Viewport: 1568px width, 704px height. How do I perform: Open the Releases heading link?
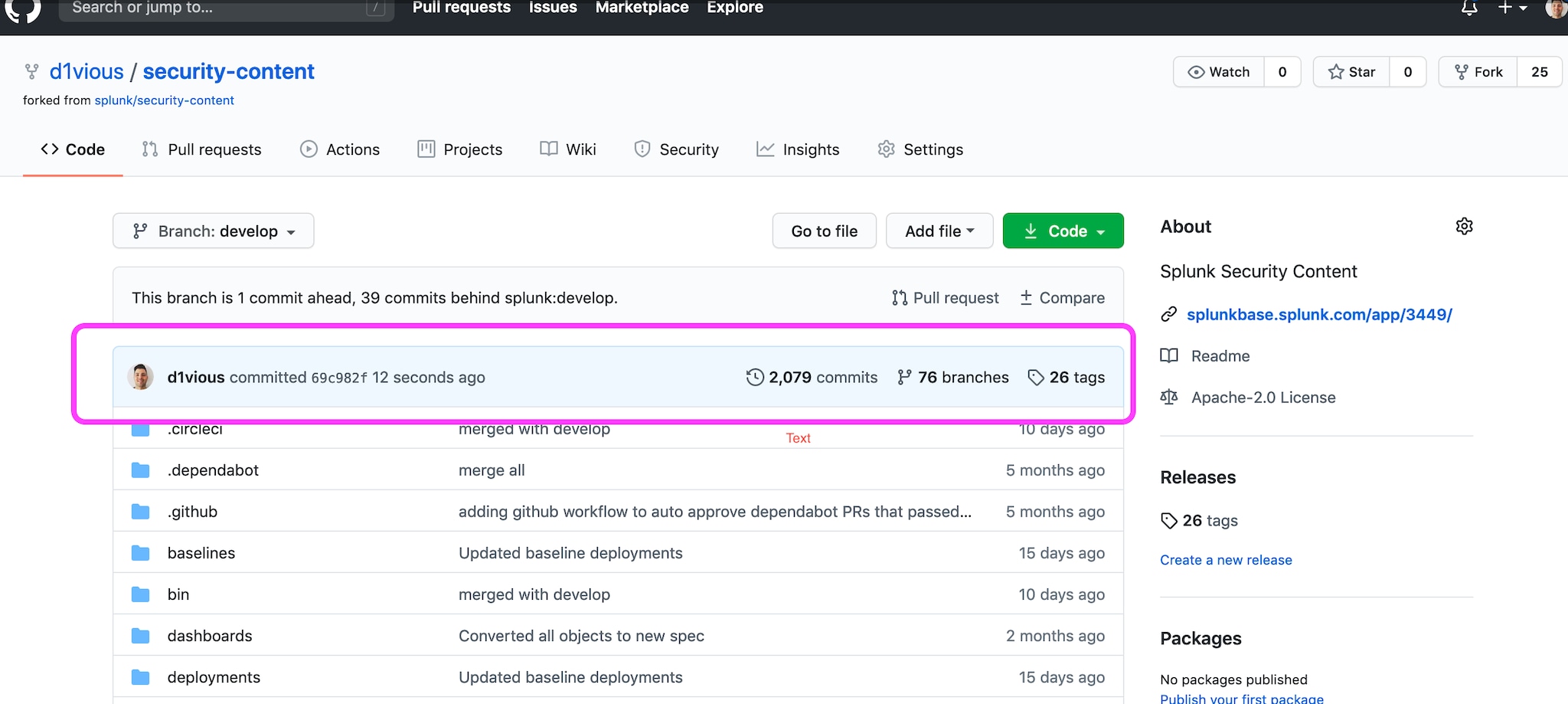pyautogui.click(x=1197, y=477)
